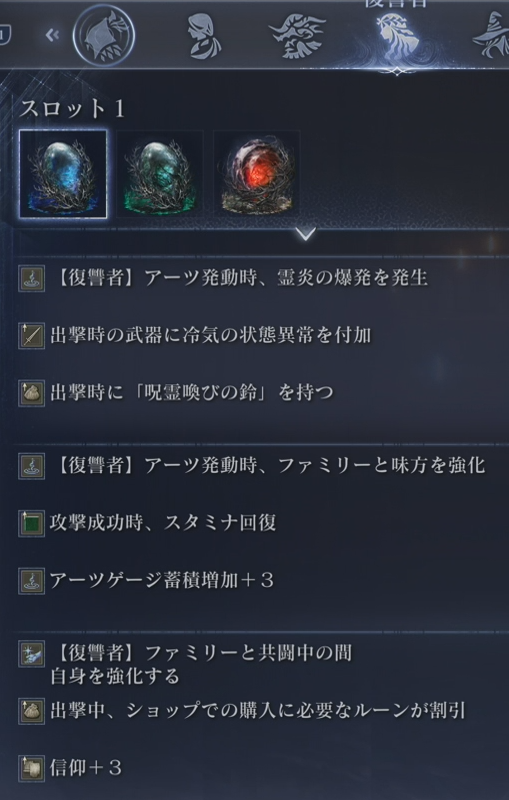Click the 信仰+3 stat icon
509x800 pixels.
32,768
